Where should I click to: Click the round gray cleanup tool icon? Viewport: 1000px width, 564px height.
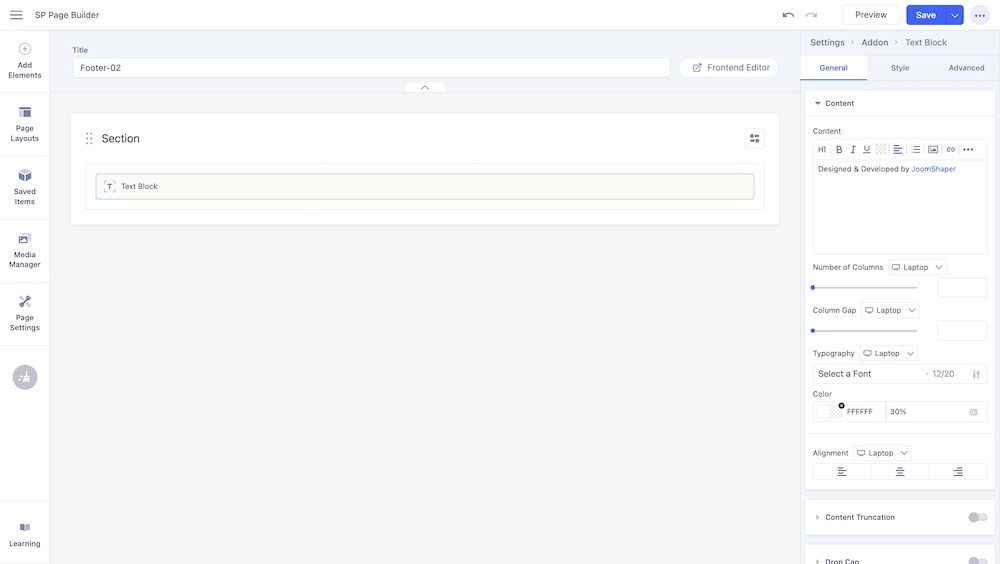25,377
